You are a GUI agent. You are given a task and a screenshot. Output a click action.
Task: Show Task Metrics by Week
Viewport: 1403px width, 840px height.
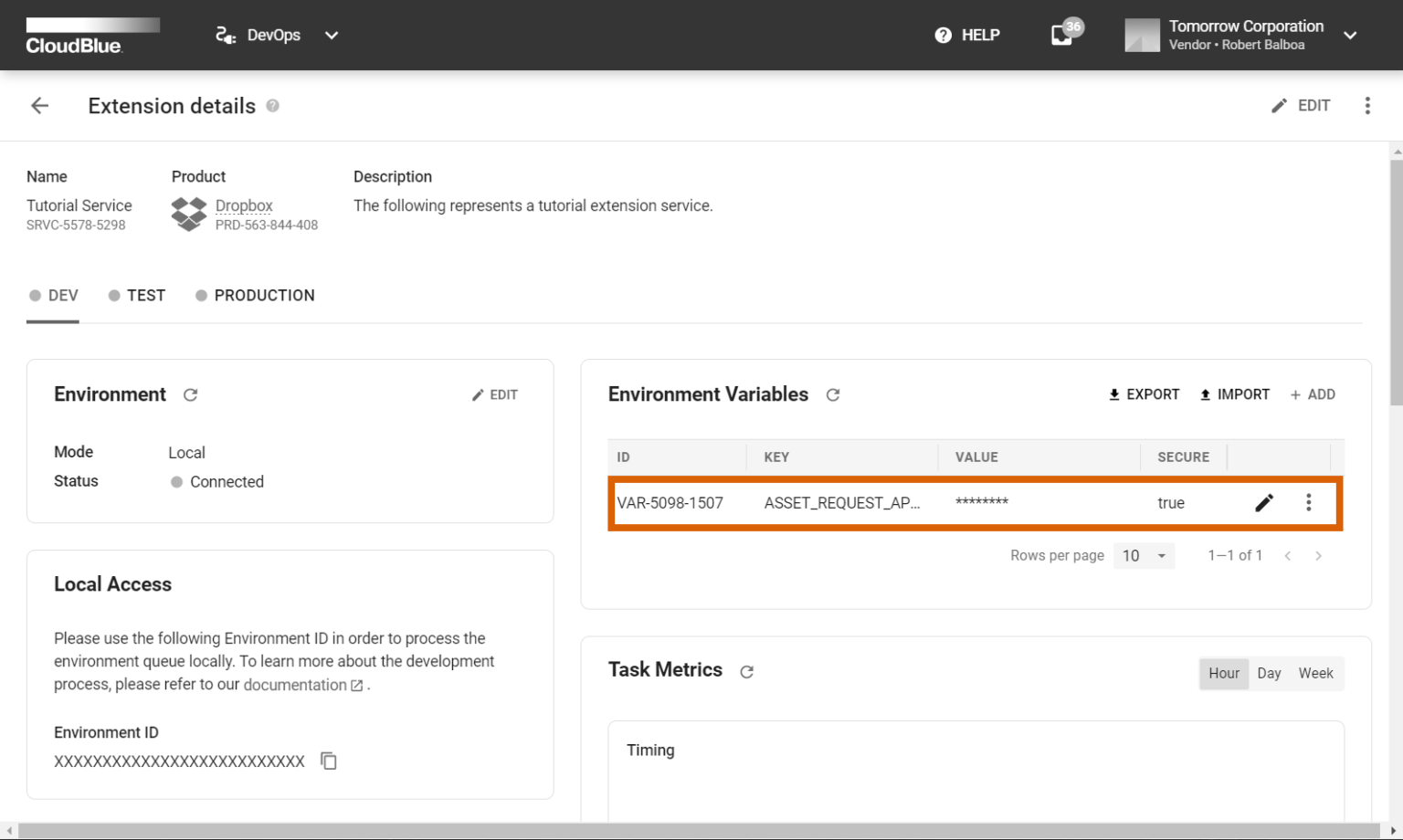click(x=1316, y=674)
